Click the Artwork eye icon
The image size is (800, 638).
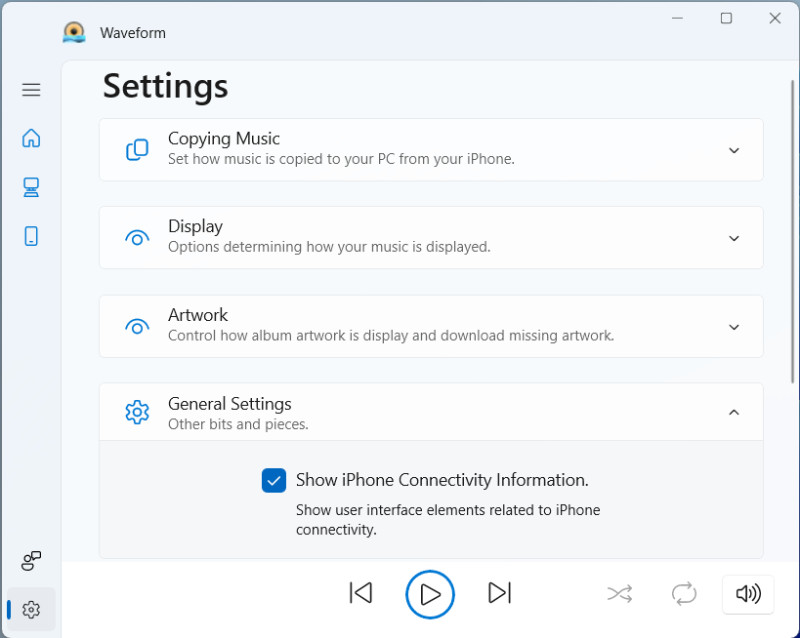[x=137, y=327]
